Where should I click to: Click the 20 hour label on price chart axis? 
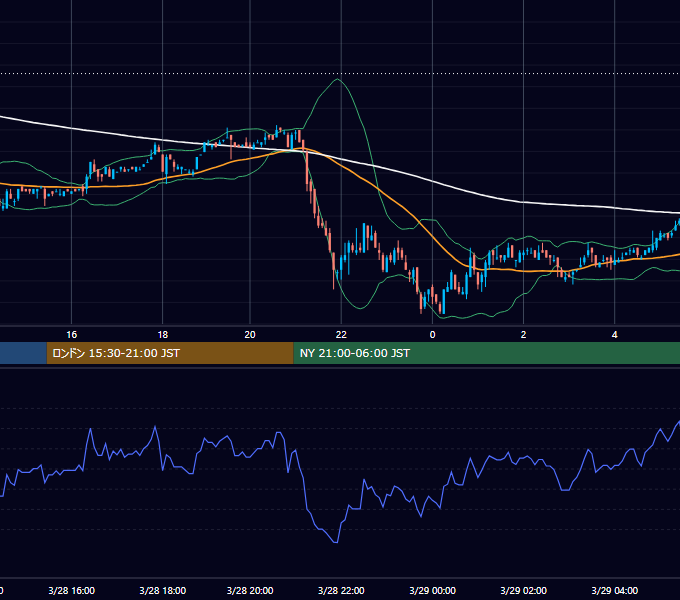pos(250,335)
